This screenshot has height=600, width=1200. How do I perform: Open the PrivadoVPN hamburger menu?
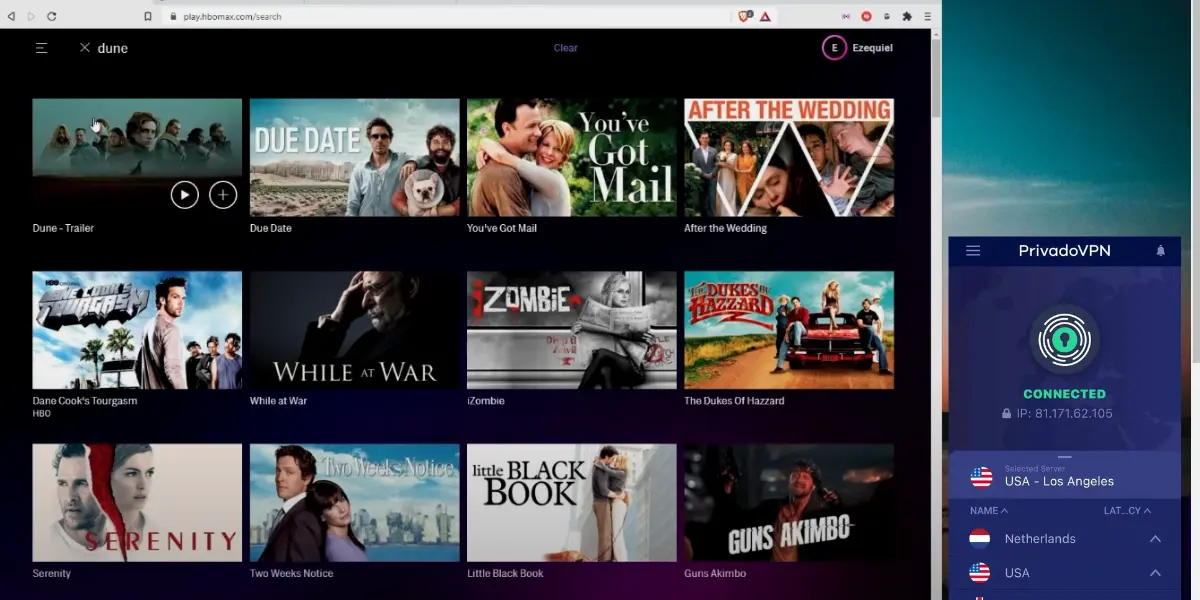[973, 251]
